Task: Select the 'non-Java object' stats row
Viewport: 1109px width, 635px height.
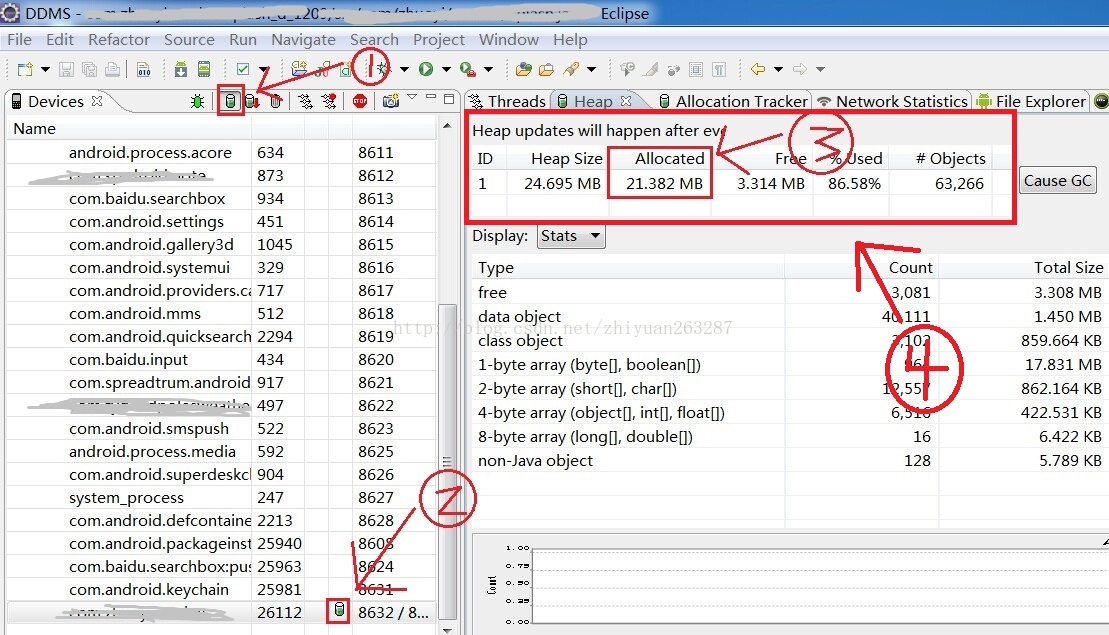Action: click(x=789, y=461)
